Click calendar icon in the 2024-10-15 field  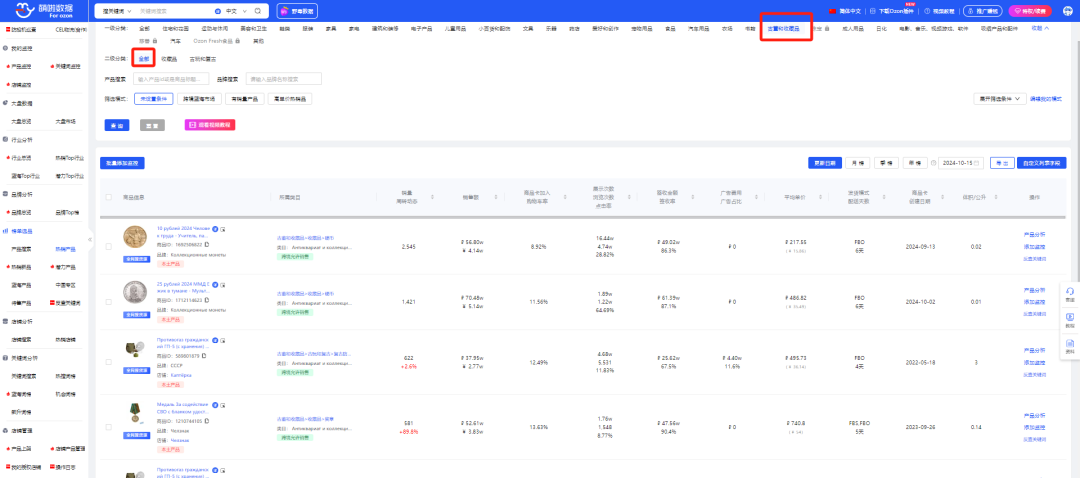(x=976, y=163)
